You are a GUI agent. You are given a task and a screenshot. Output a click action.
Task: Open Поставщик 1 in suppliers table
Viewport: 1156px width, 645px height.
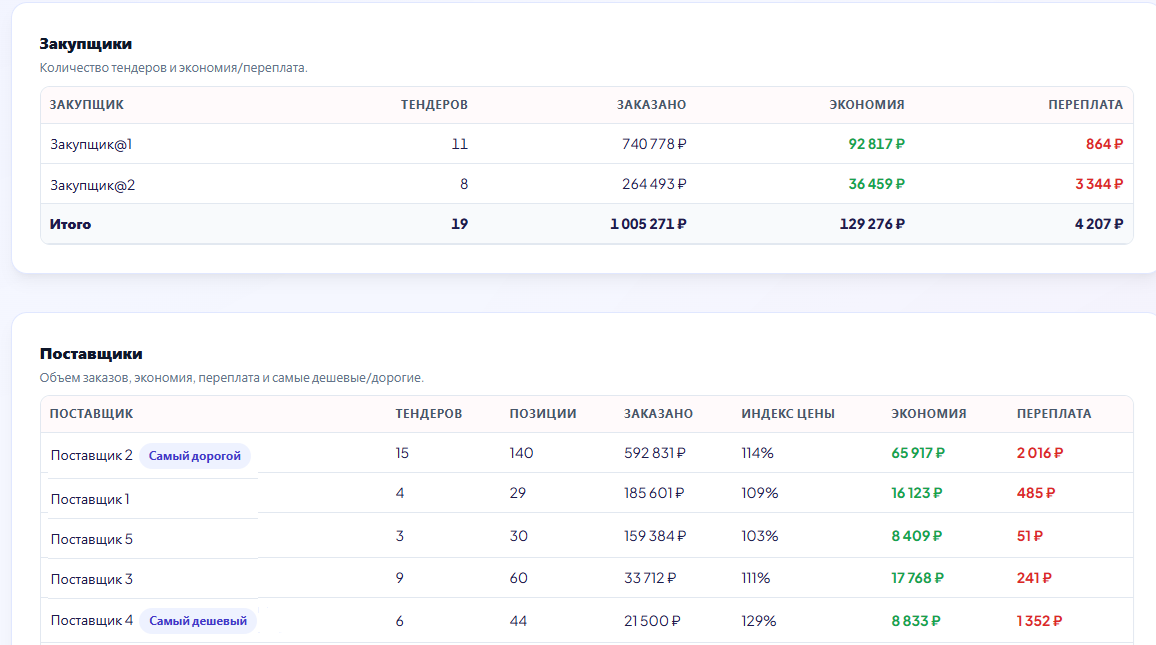coord(90,499)
